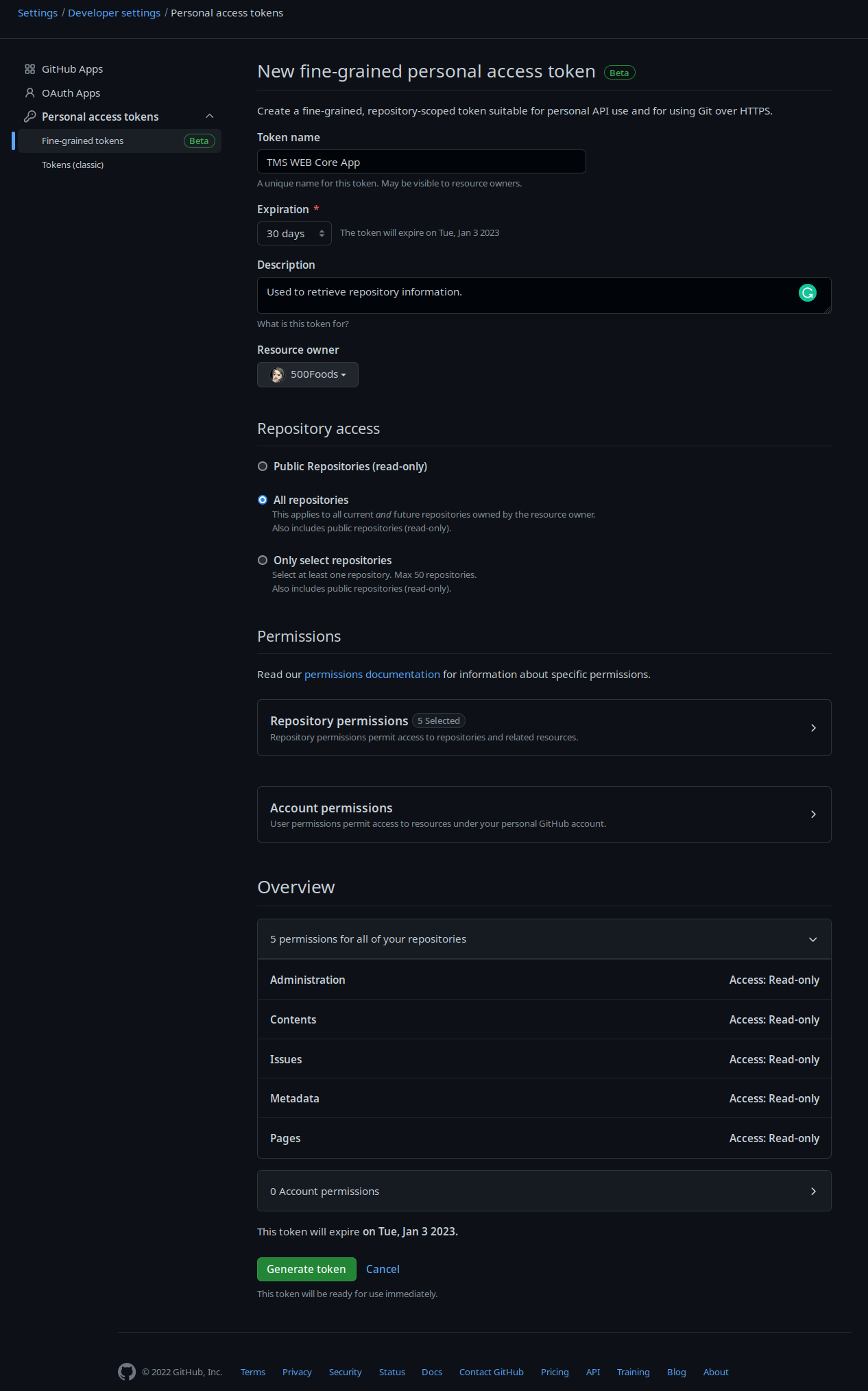The width and height of the screenshot is (868, 1391).
Task: Click Access: Read-only for Administration
Action: [x=774, y=980]
